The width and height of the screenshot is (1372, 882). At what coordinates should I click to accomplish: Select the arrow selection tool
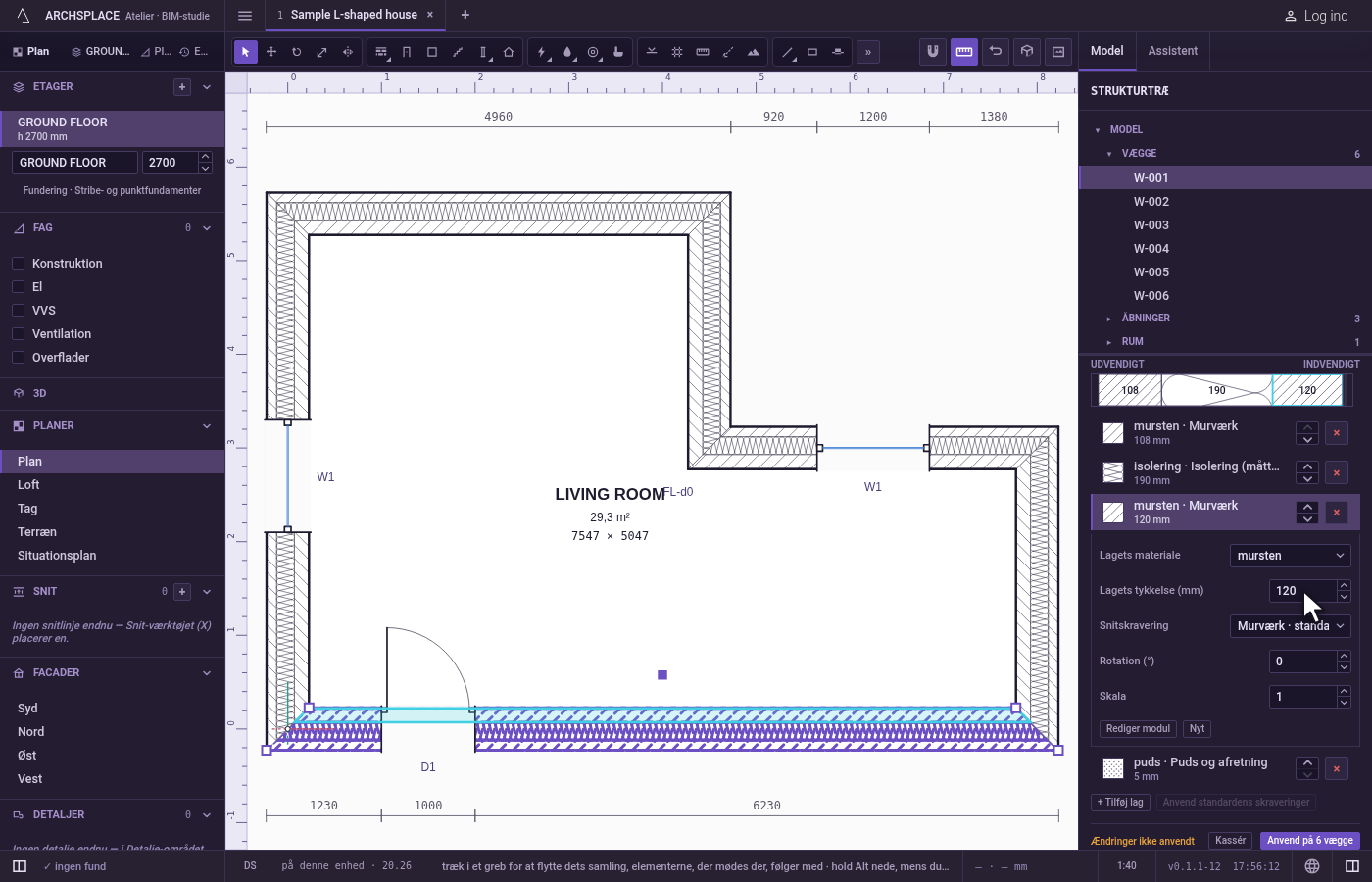pyautogui.click(x=246, y=52)
